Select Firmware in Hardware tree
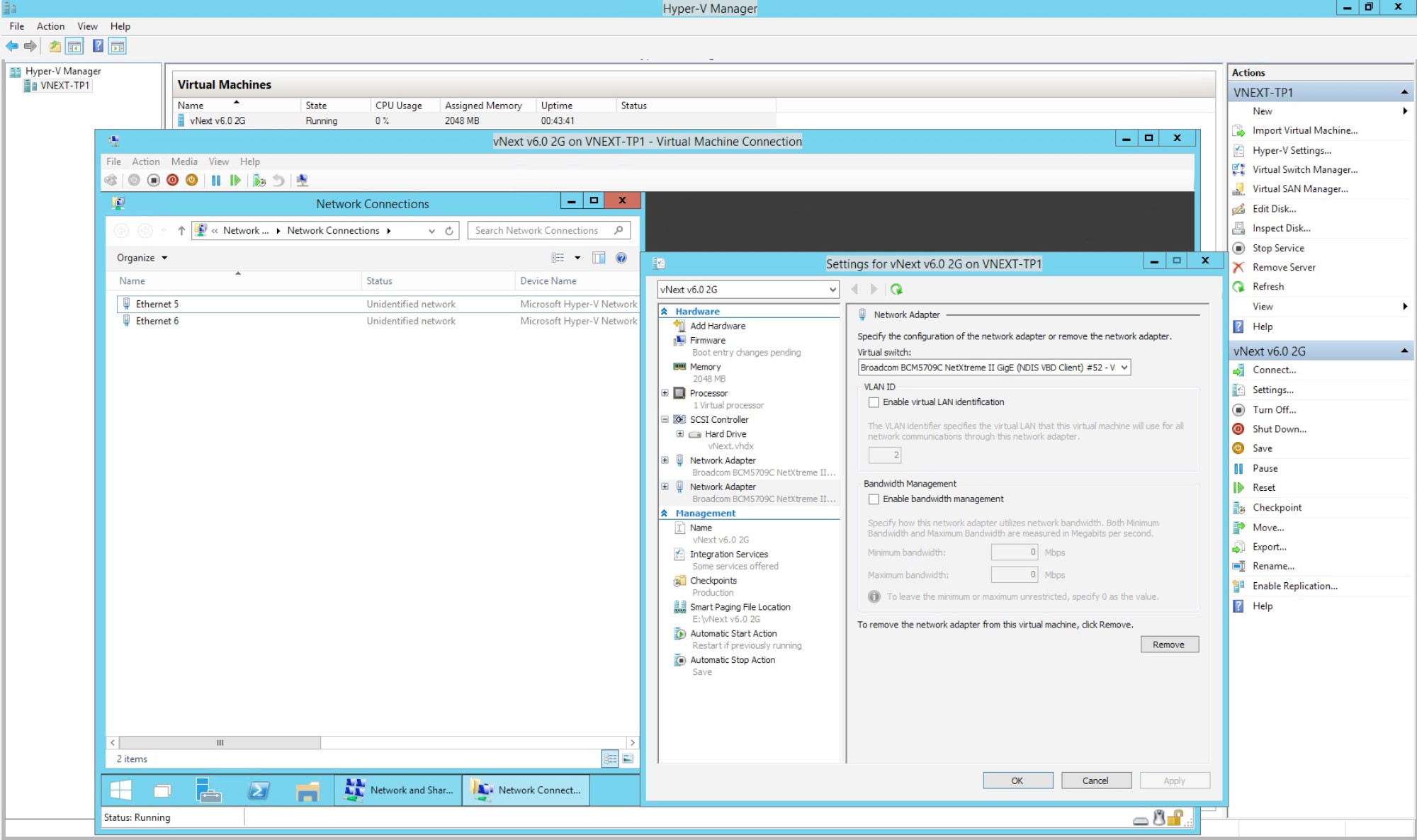This screenshot has width=1417, height=840. [x=707, y=341]
